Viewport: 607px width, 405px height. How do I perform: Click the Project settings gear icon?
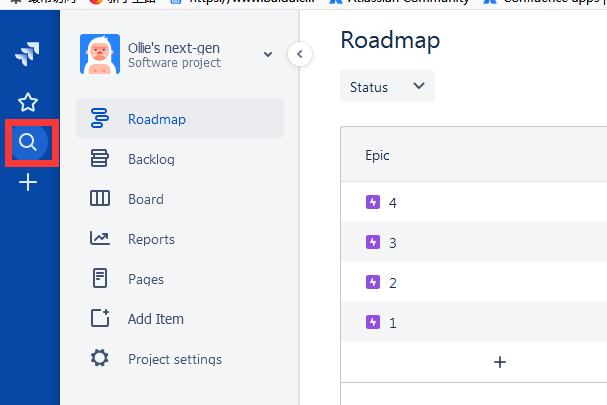[x=99, y=358]
